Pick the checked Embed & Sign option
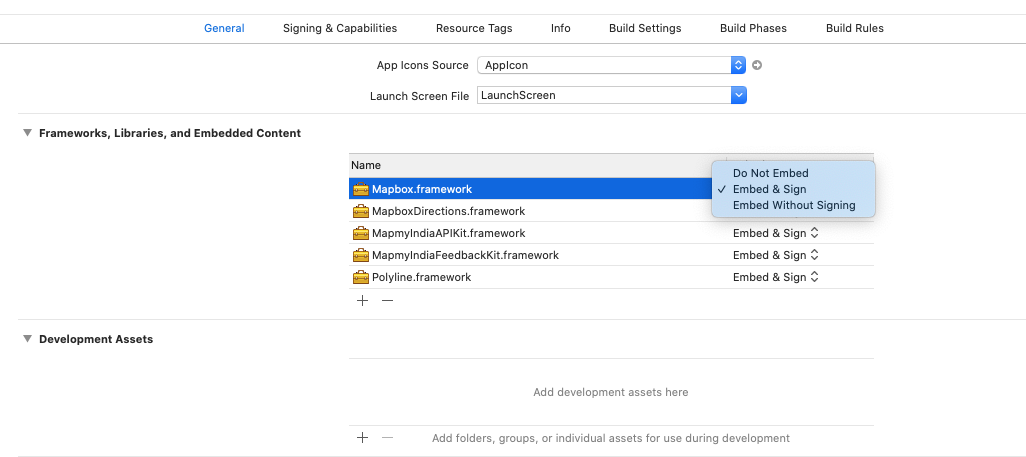Image resolution: width=1026 pixels, height=457 pixels. tap(769, 189)
